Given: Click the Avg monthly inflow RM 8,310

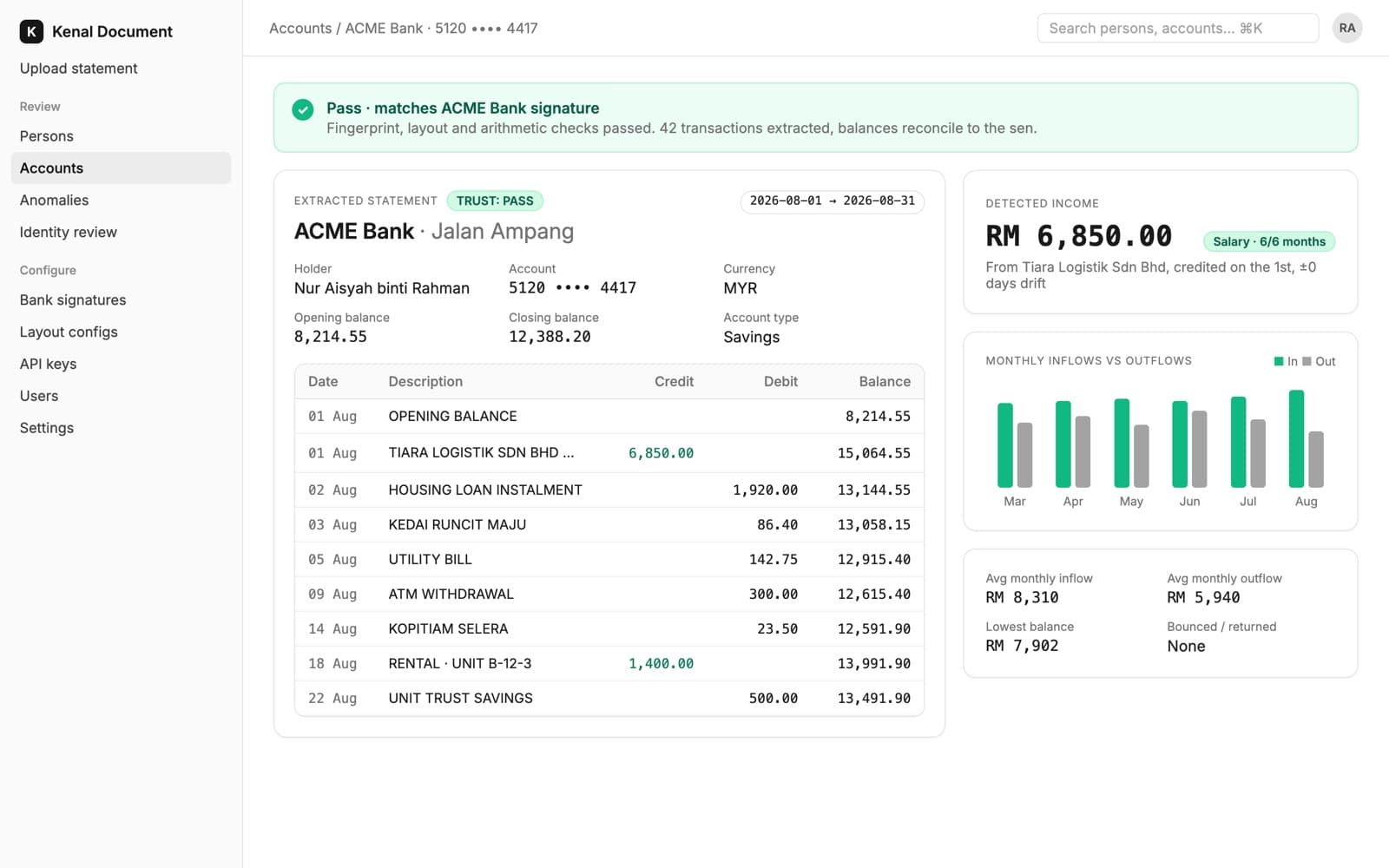Looking at the screenshot, I should point(1022,598).
